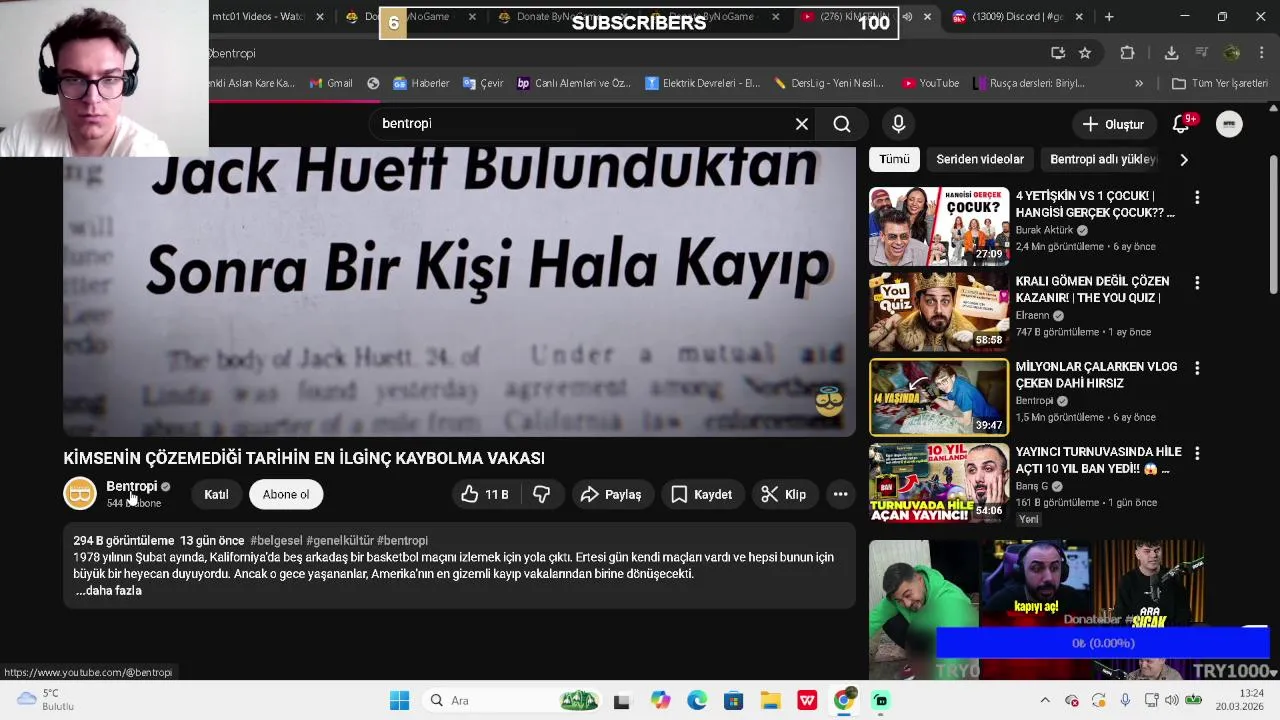Open Windows Start menu
The width and height of the screenshot is (1280, 720).
(399, 700)
